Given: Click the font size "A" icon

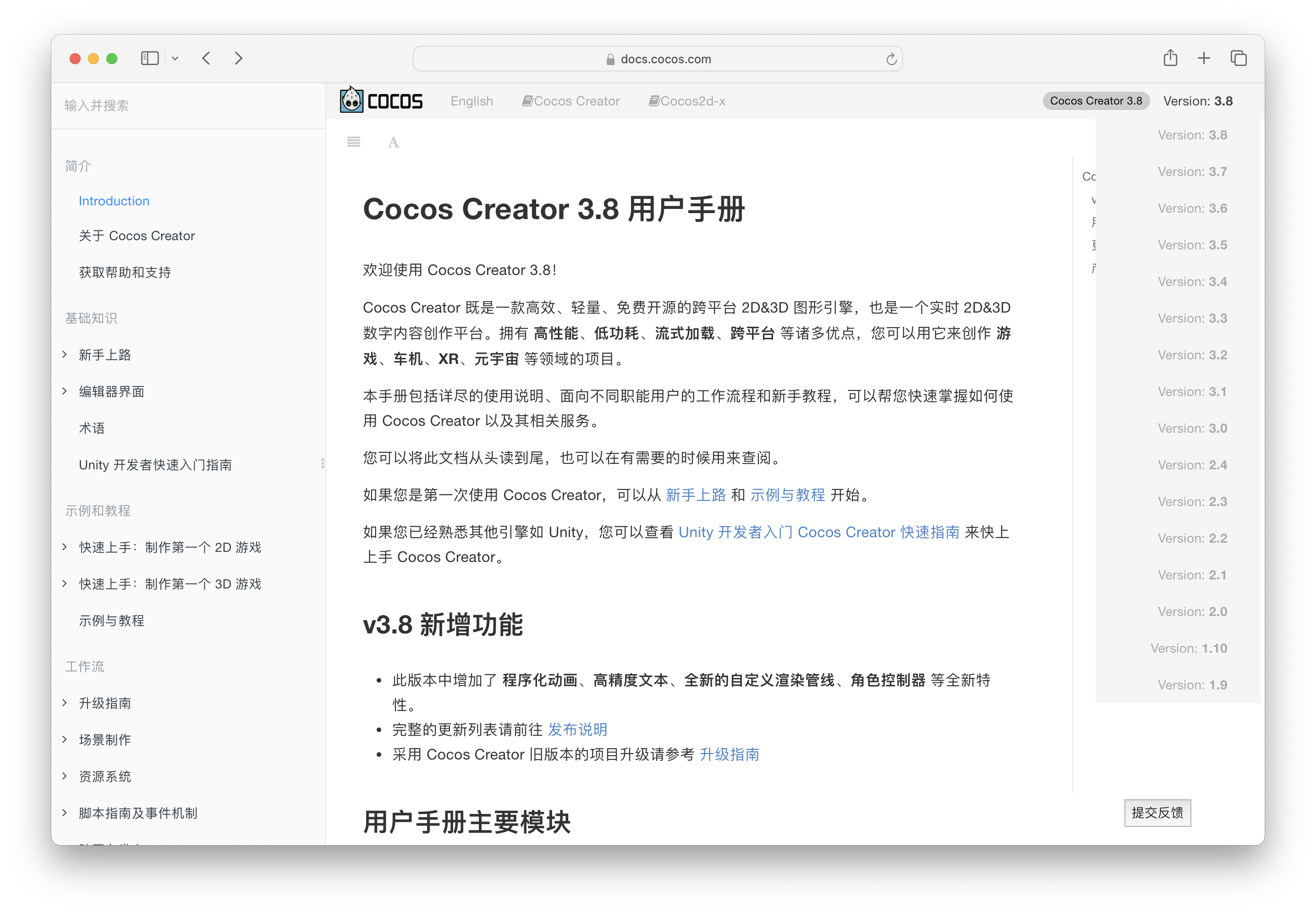Looking at the screenshot, I should [393, 143].
